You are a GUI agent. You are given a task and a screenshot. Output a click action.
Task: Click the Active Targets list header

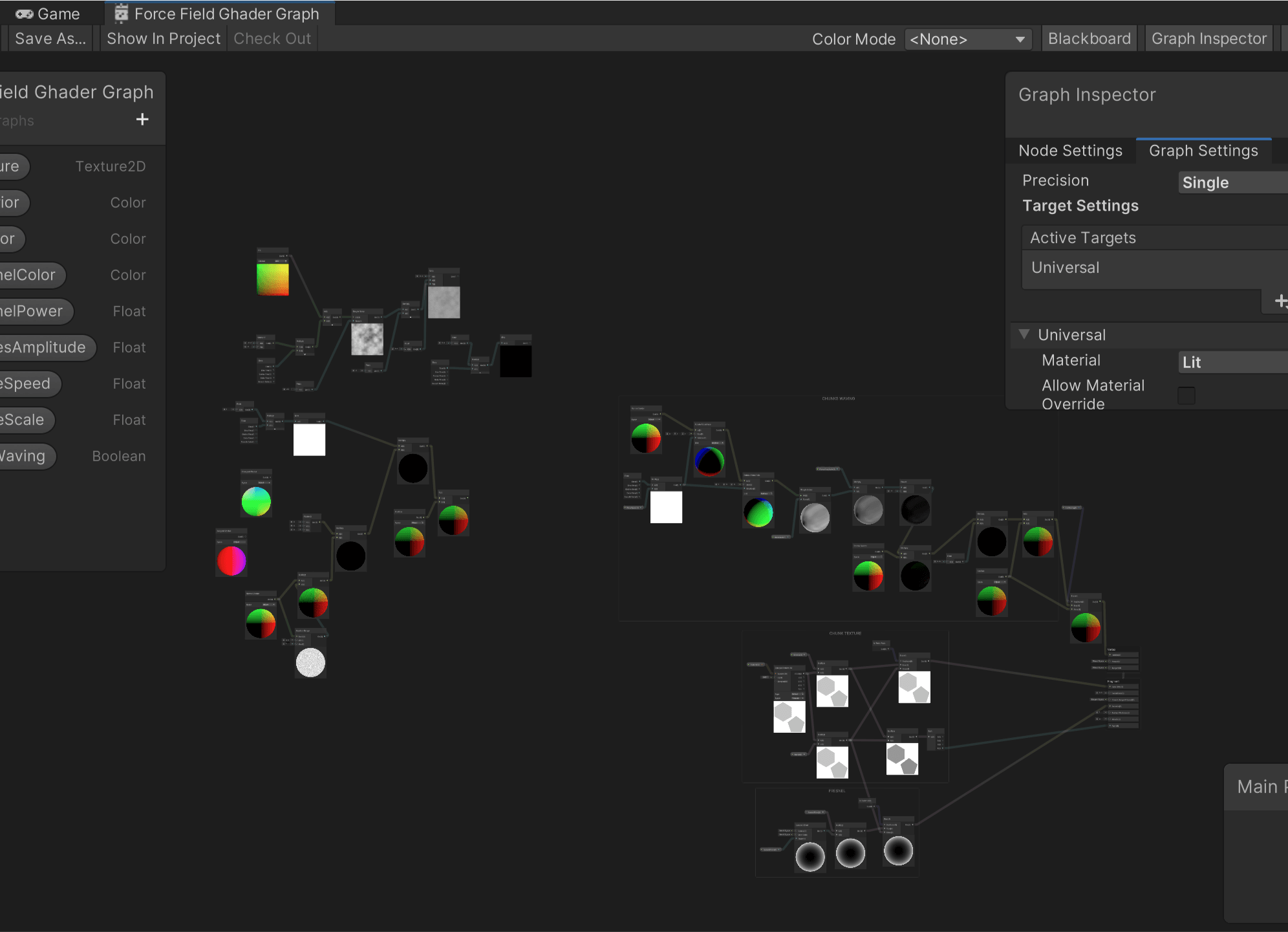pos(1154,238)
